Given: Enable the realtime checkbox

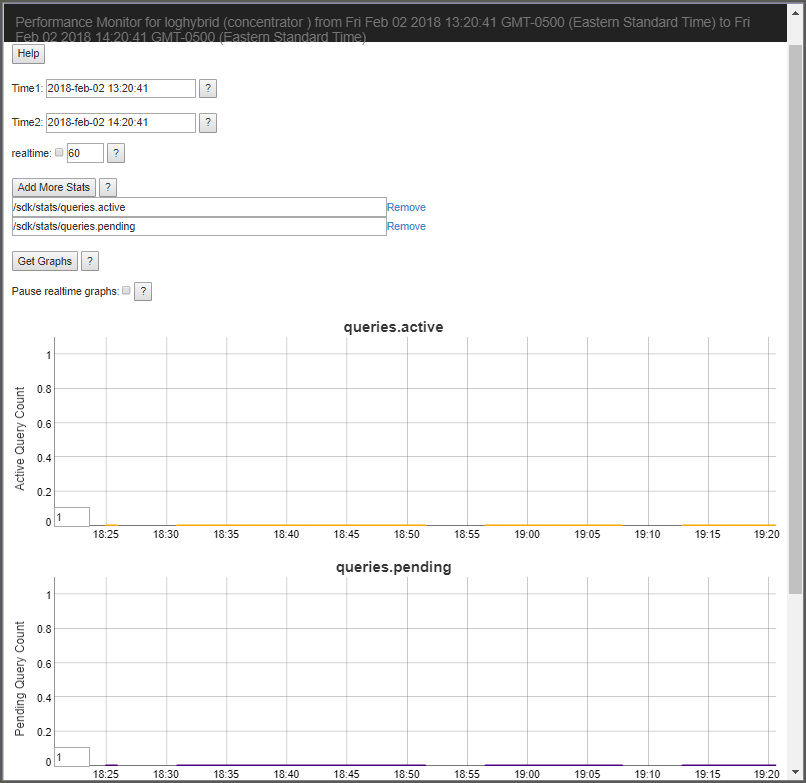Looking at the screenshot, I should coord(59,152).
